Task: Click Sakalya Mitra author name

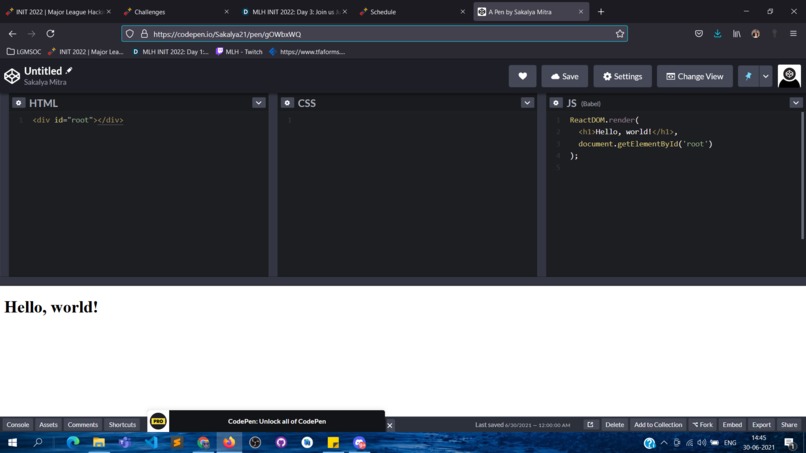Action: click(x=45, y=82)
